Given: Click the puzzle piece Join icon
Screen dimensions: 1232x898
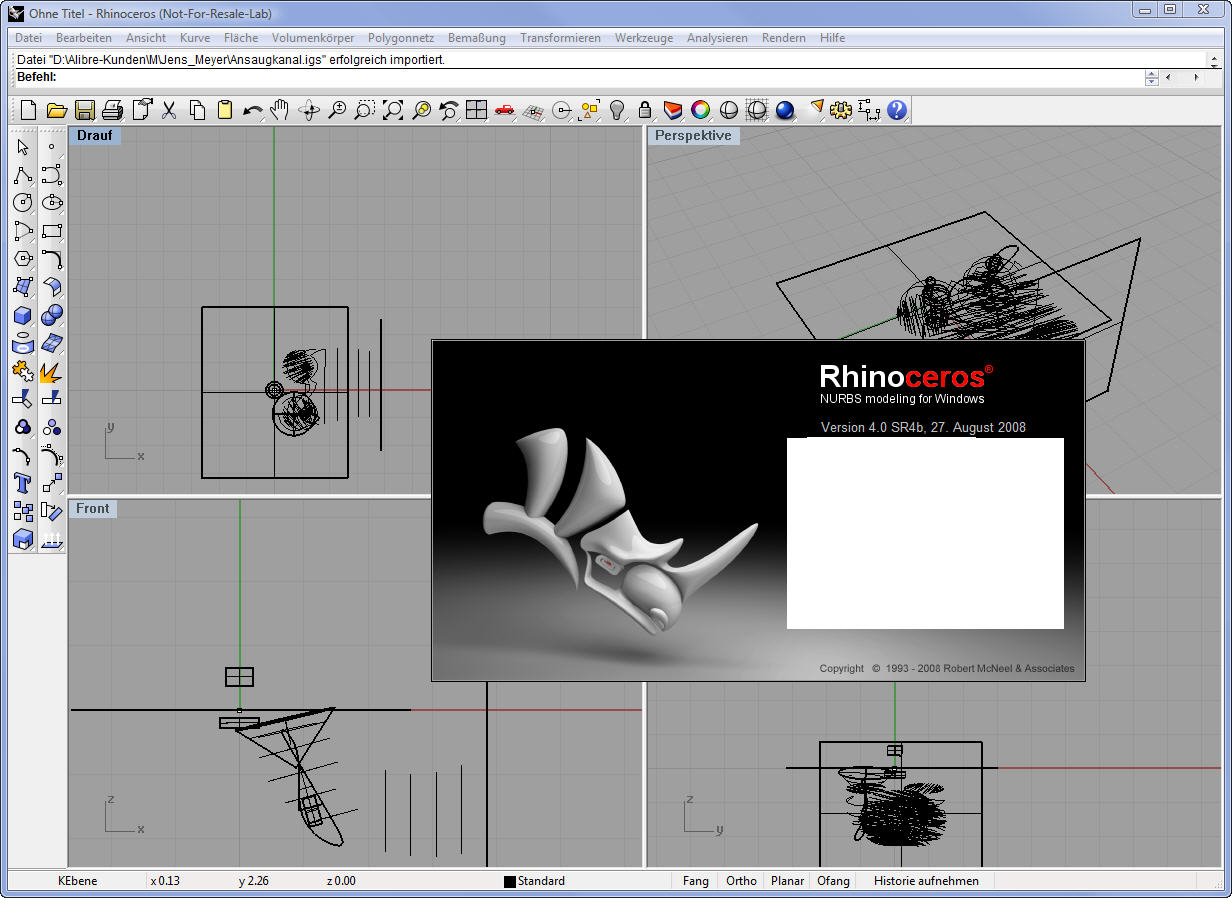Looking at the screenshot, I should pyautogui.click(x=23, y=371).
